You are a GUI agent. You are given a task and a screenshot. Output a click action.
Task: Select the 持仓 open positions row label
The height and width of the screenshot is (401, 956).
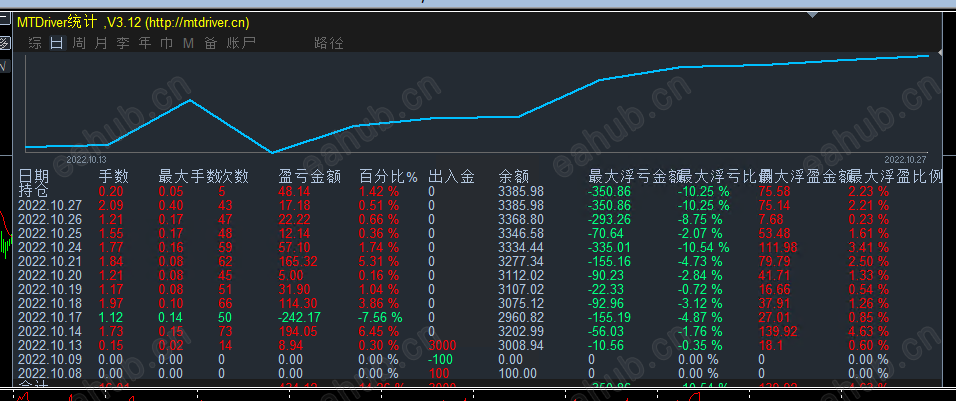33,191
